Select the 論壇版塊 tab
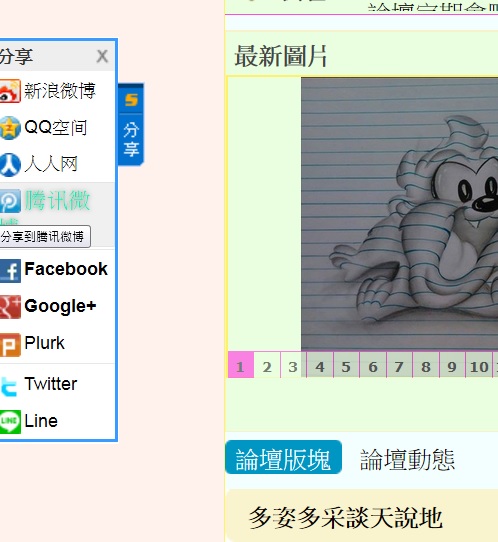The width and height of the screenshot is (498, 542). (283, 457)
